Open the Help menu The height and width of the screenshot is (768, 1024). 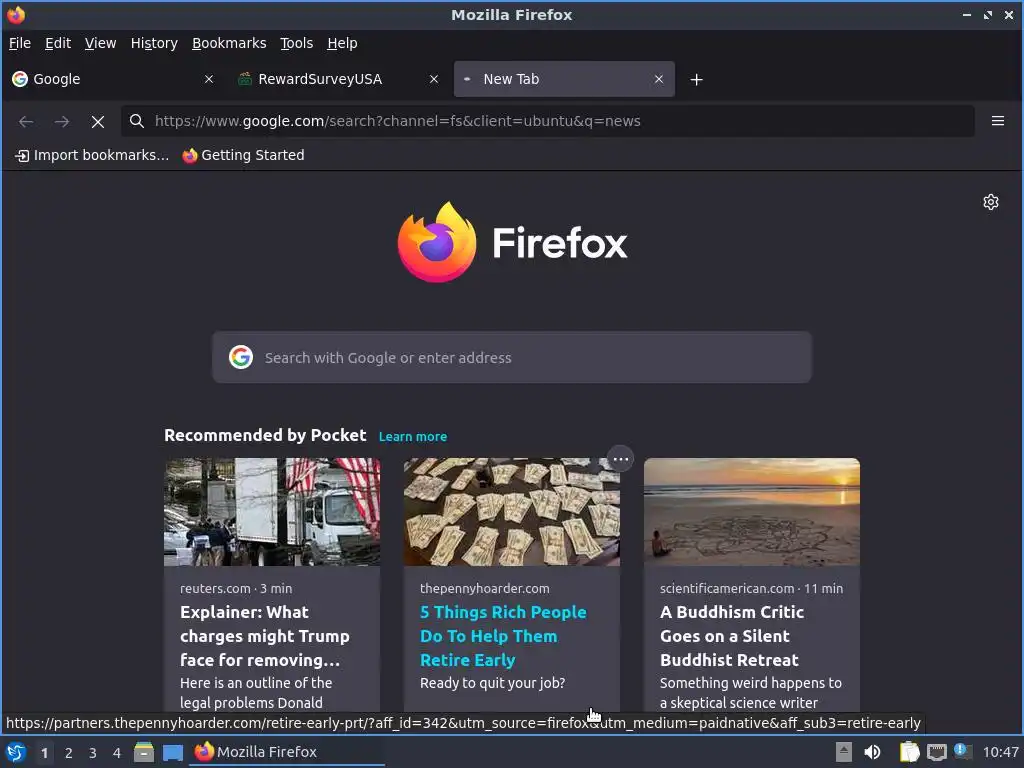coord(342,43)
